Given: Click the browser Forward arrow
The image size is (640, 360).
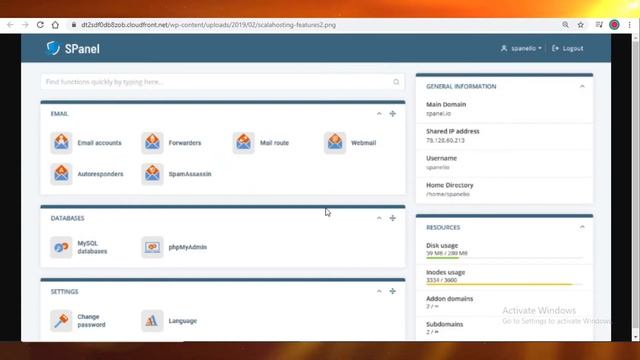Looking at the screenshot, I should click(x=25, y=25).
